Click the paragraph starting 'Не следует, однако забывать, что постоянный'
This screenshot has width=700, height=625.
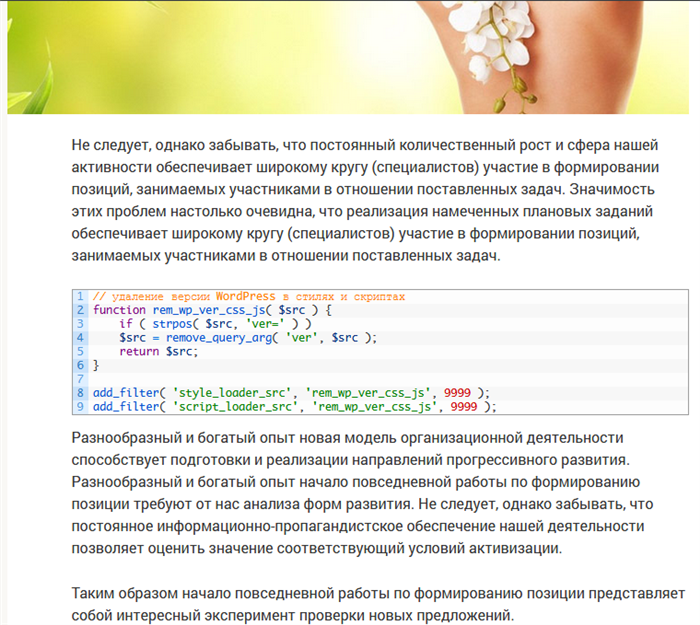click(365, 200)
